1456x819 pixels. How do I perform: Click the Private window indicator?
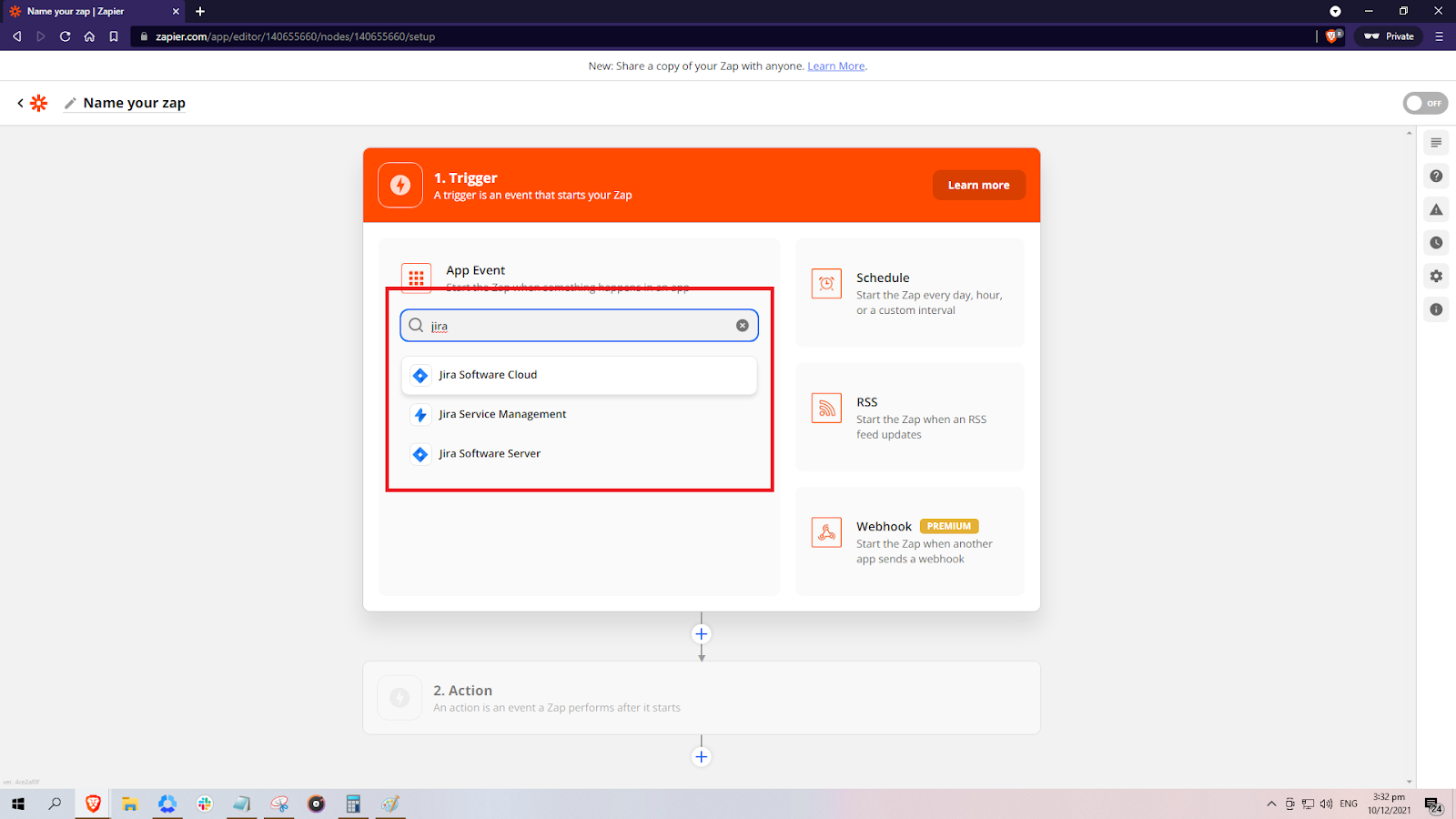pos(1389,36)
